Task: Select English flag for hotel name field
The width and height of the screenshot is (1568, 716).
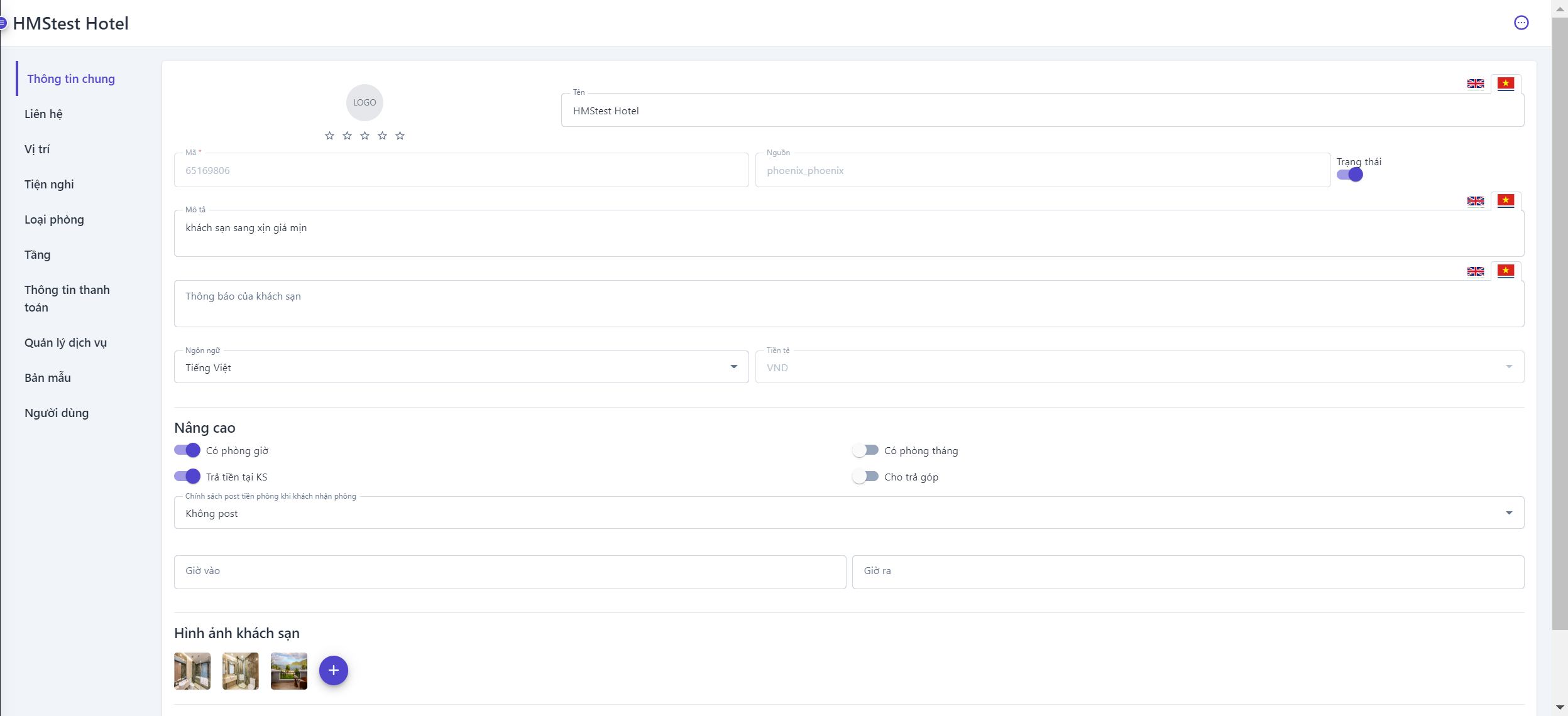Action: [1475, 84]
